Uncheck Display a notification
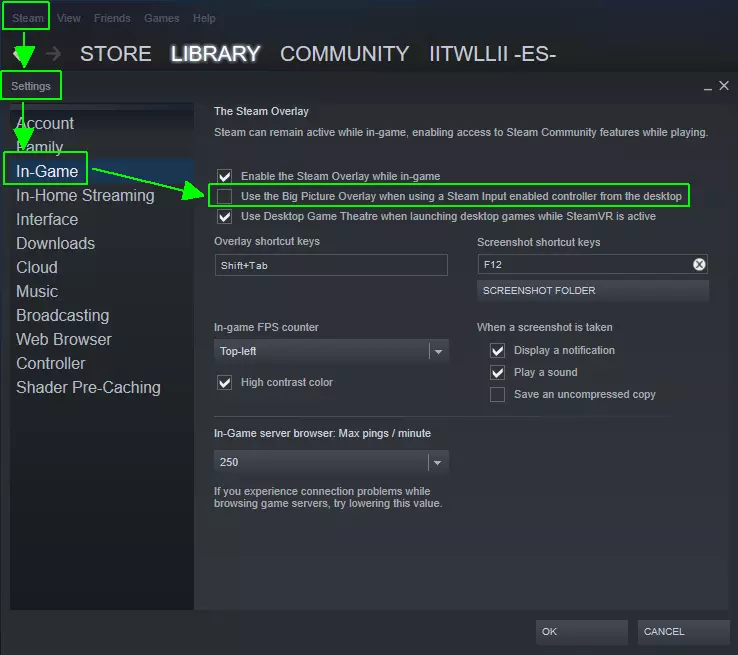The height and width of the screenshot is (655, 738). [497, 351]
